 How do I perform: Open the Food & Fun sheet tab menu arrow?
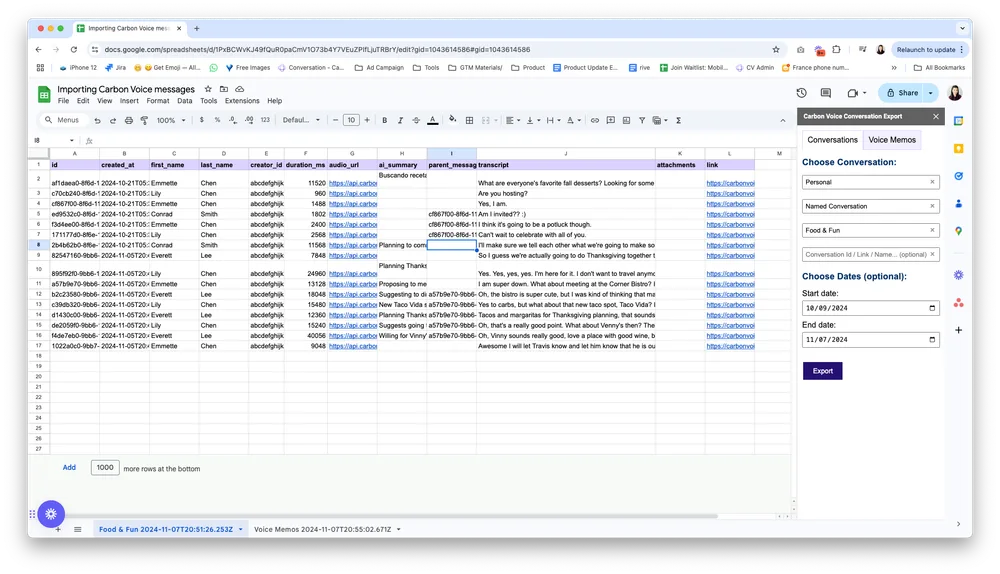tap(240, 529)
